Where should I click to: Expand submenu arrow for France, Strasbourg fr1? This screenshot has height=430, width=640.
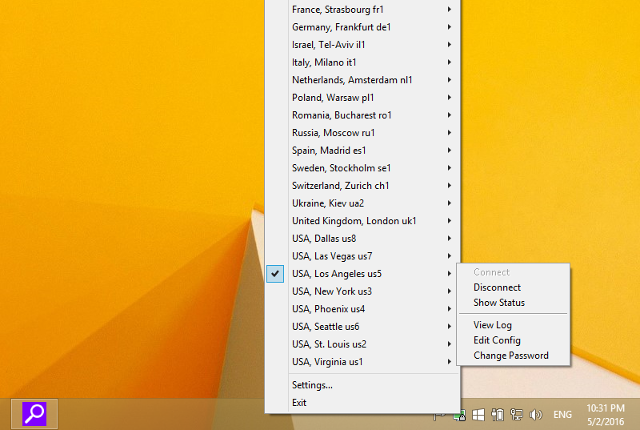click(449, 9)
